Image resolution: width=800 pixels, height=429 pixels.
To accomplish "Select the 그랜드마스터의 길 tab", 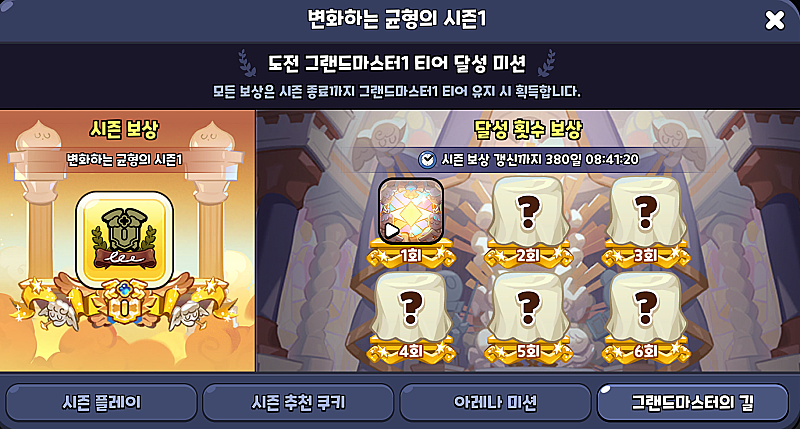I will (x=692, y=402).
